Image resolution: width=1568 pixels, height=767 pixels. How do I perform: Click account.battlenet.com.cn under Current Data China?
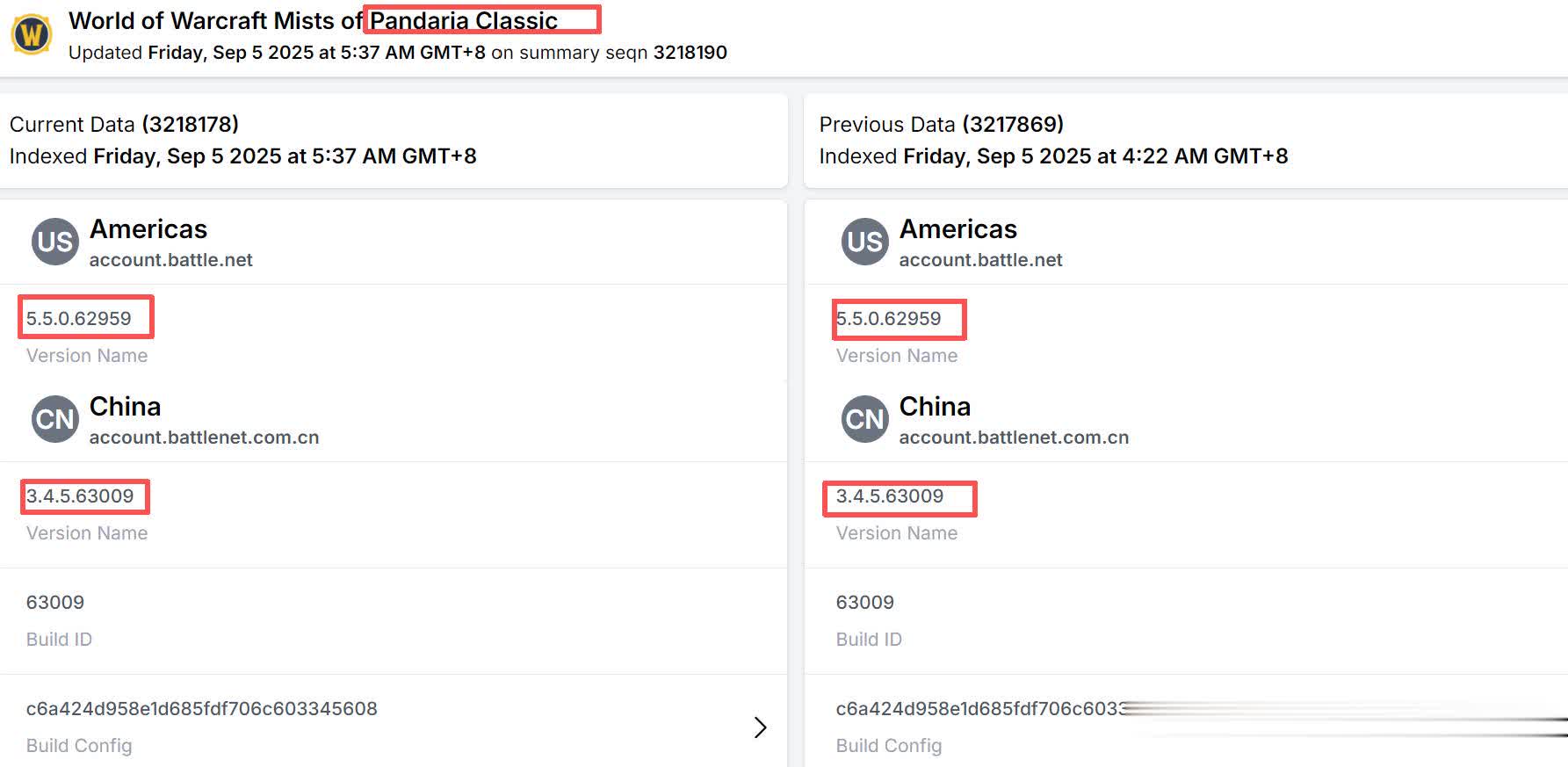pos(204,438)
